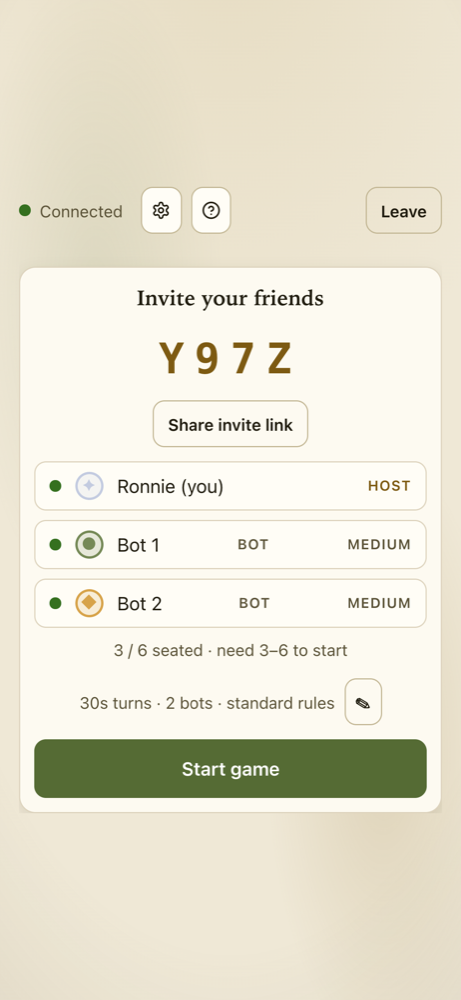Click Bot 2's green online dot
The width and height of the screenshot is (461, 1000).
tap(55, 603)
